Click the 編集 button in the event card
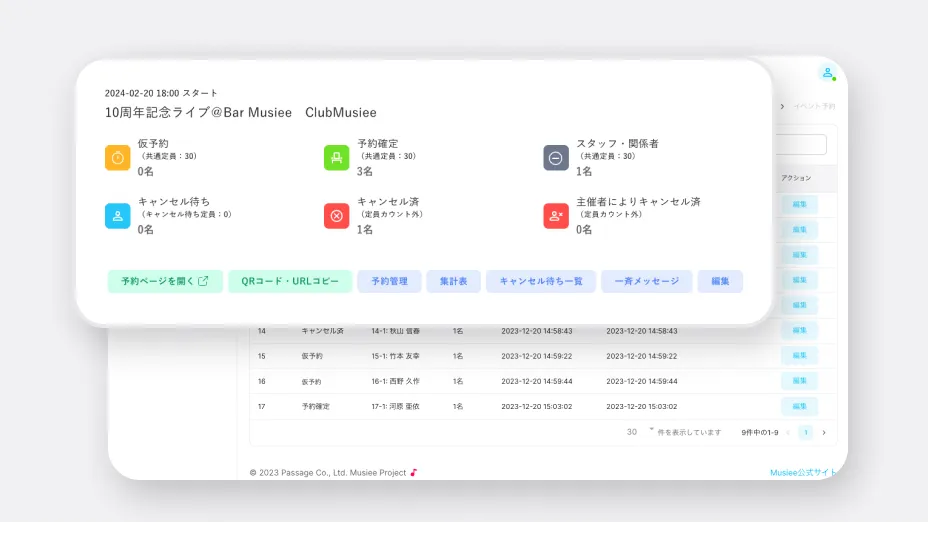This screenshot has height=536, width=928. 720,281
